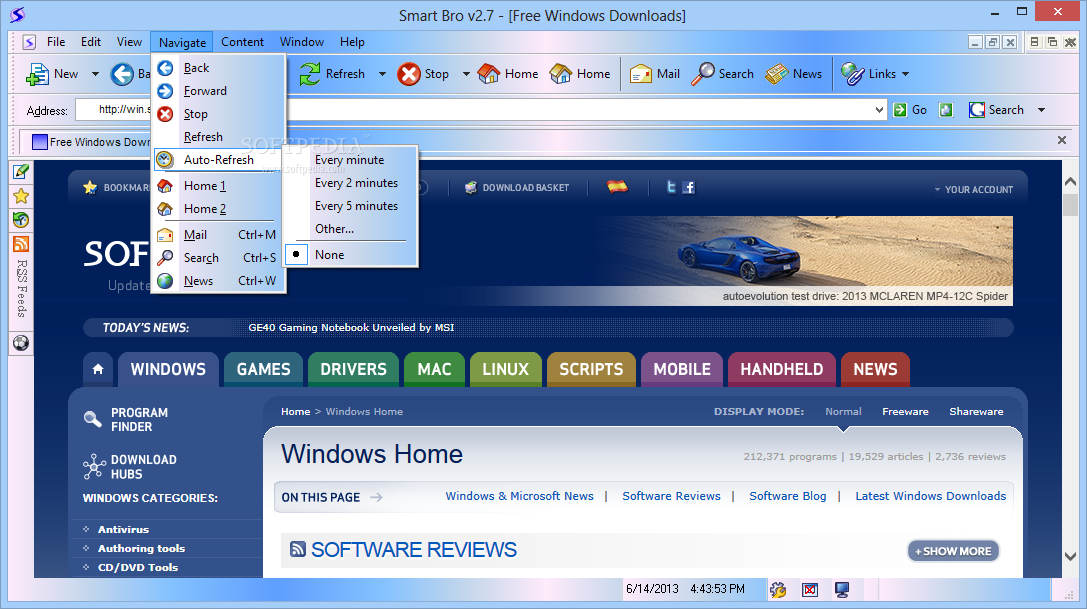Open the Antivirus category

point(123,529)
